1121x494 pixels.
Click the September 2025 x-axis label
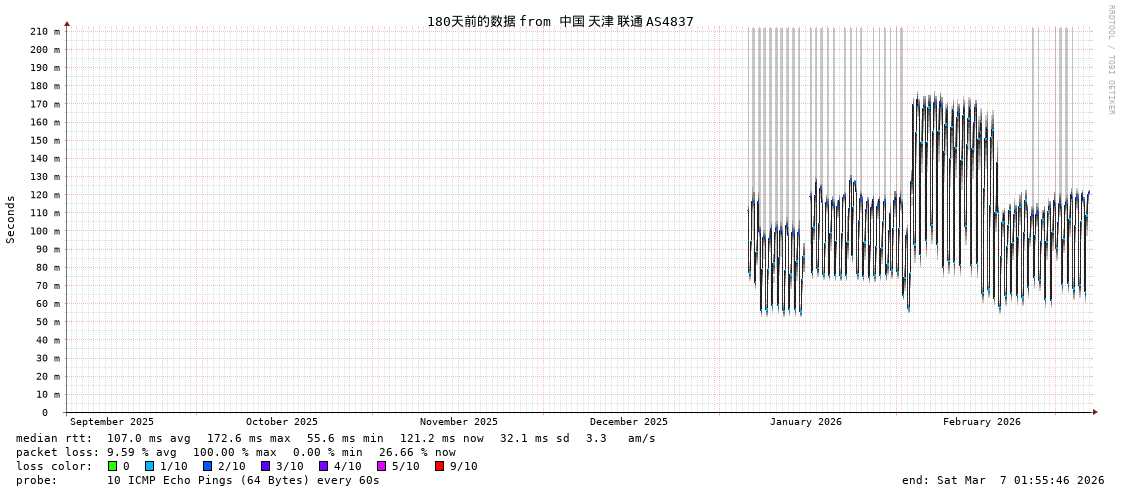pos(112,422)
